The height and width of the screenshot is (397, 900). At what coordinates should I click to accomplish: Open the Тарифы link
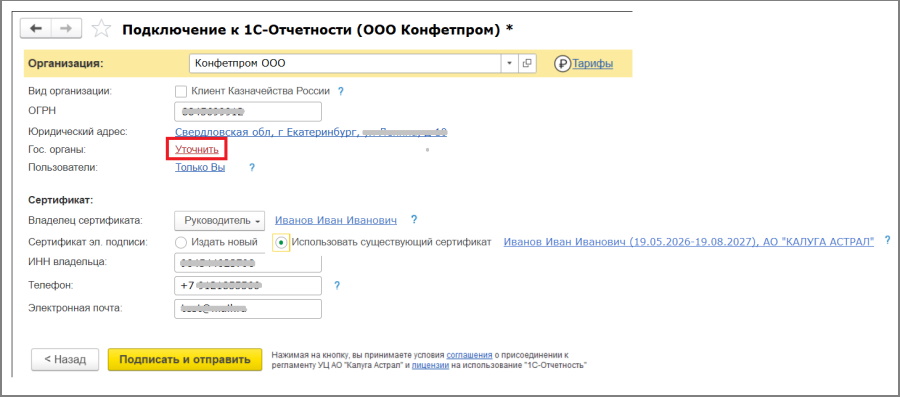(x=592, y=64)
